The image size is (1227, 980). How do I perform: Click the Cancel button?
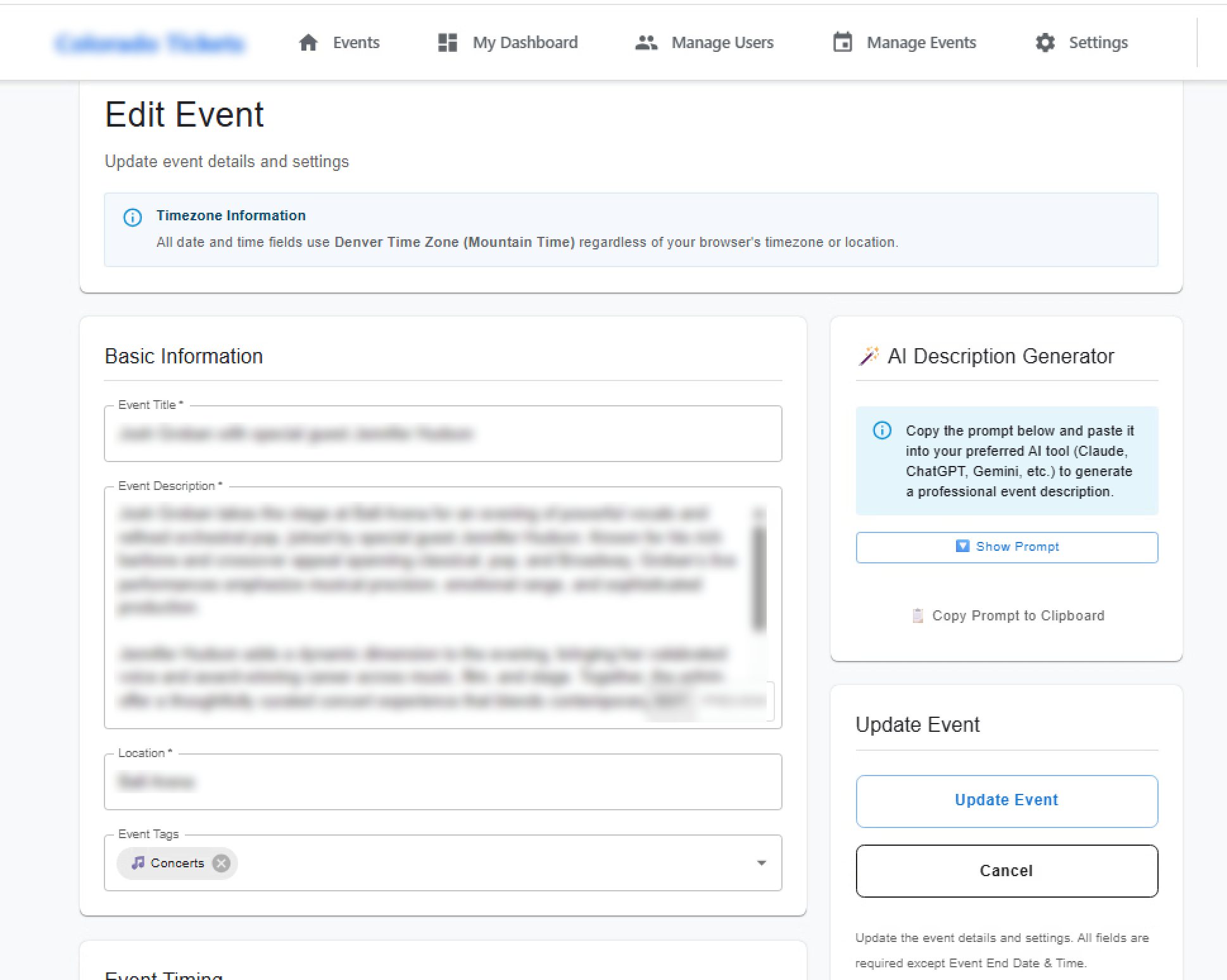(x=1007, y=870)
